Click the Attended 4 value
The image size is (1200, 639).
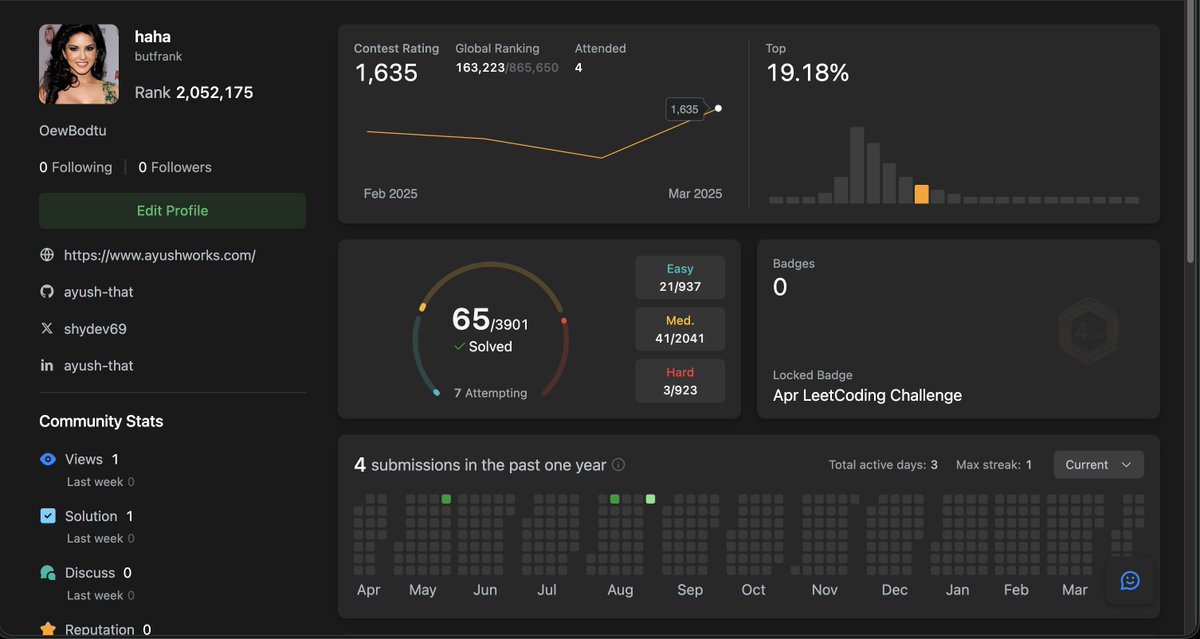(x=579, y=68)
